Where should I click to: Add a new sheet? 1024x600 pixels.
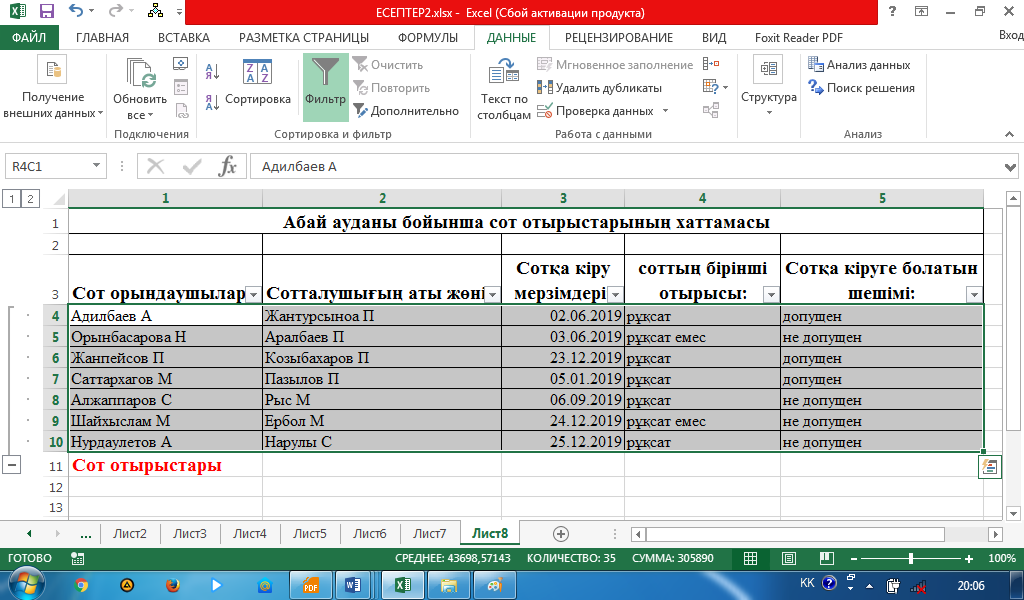coord(560,533)
